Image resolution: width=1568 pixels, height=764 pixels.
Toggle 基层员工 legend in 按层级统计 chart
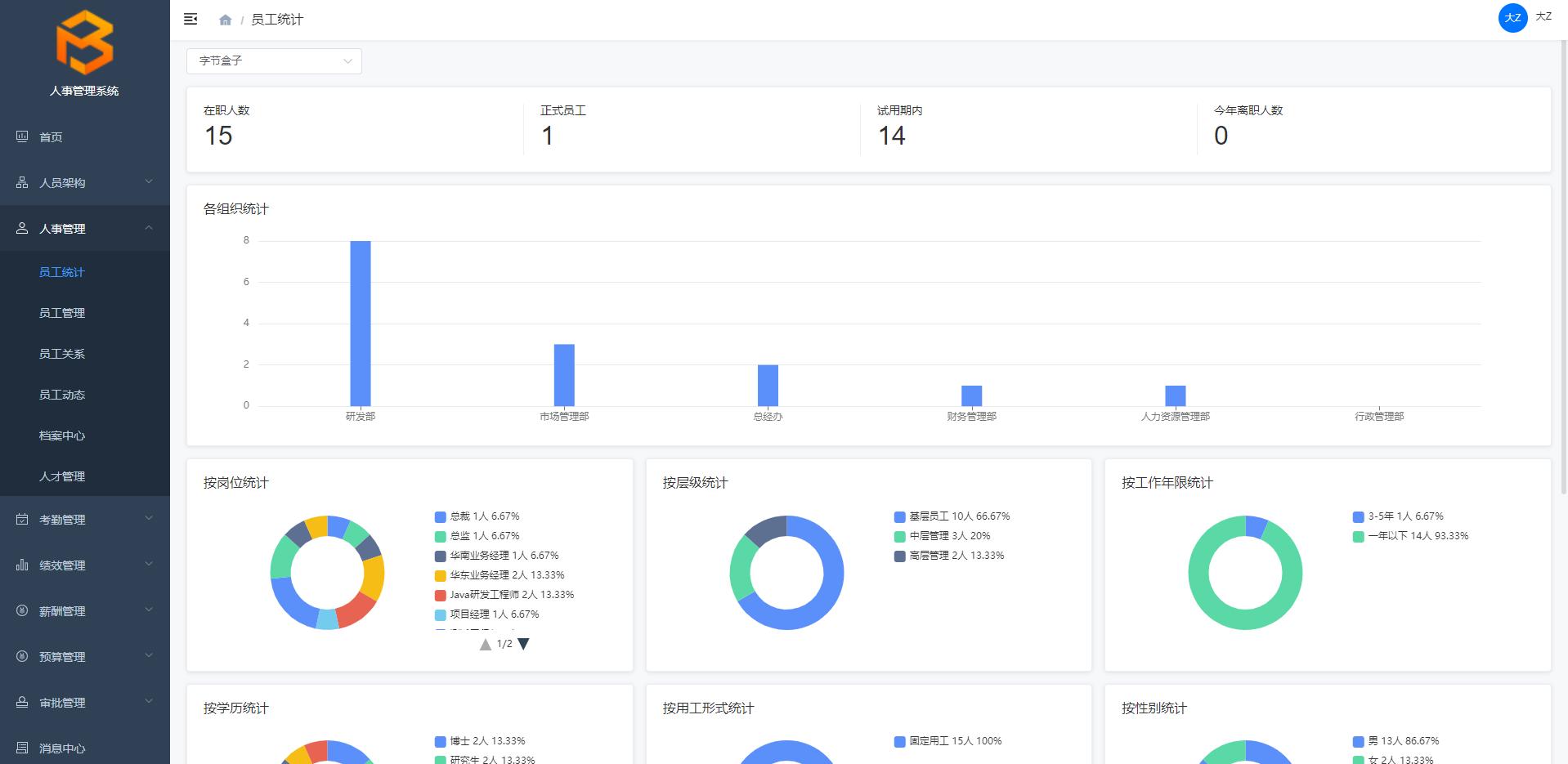(x=952, y=516)
